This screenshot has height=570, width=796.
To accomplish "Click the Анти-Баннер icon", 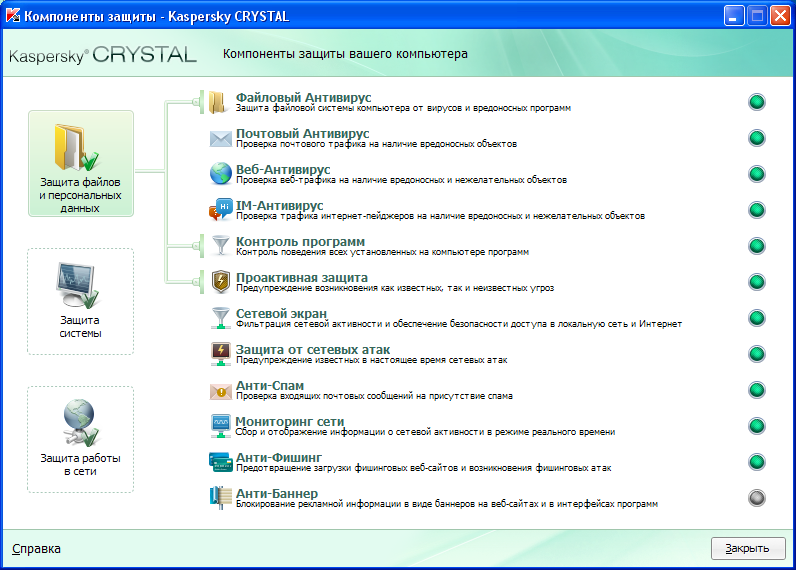I will point(220,498).
